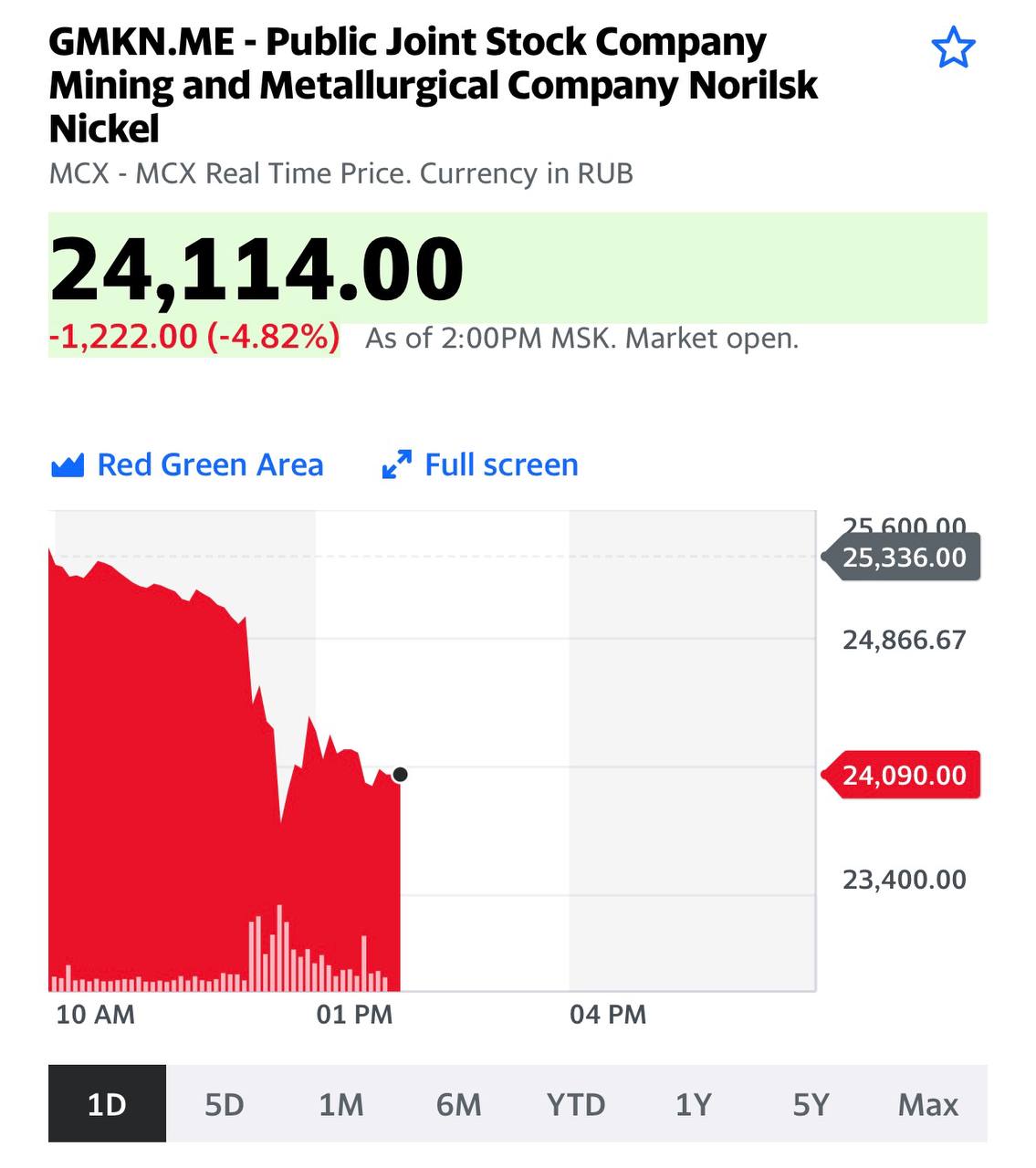Click the 24,114.00 main price figure
Screen dimensions: 1036x1168
256,268
